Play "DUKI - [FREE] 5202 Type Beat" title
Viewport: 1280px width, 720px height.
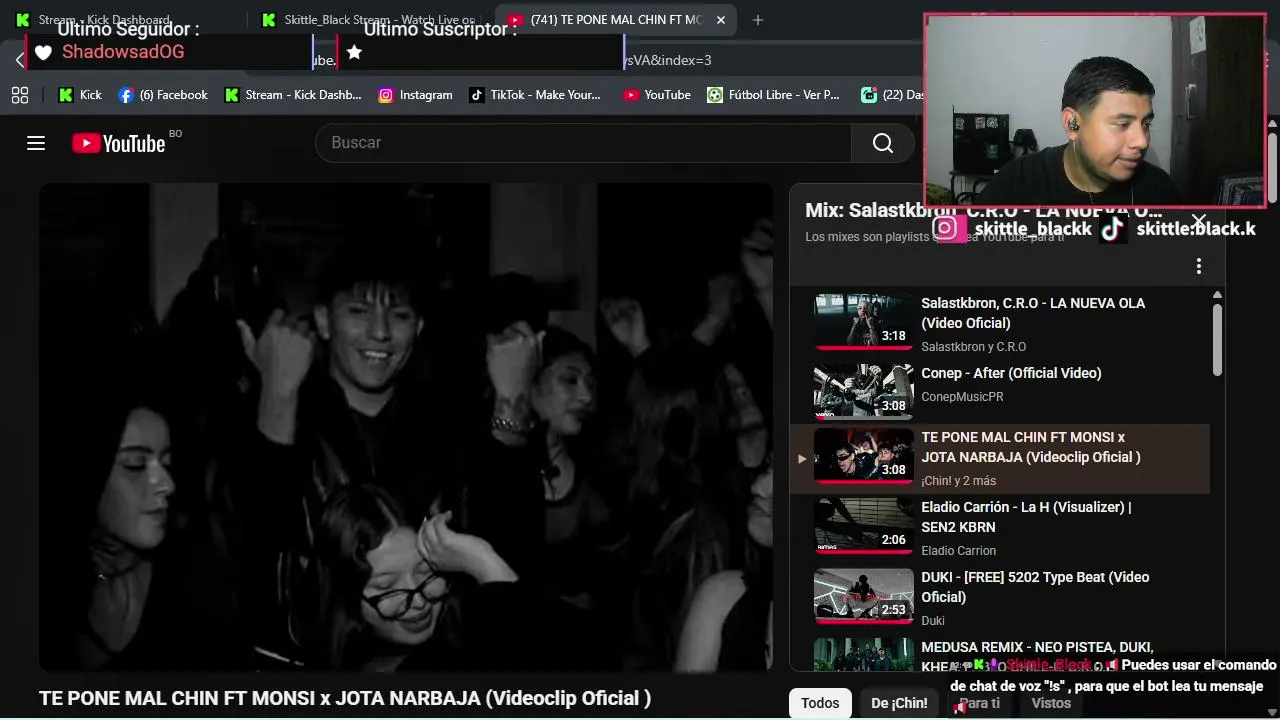point(1035,587)
